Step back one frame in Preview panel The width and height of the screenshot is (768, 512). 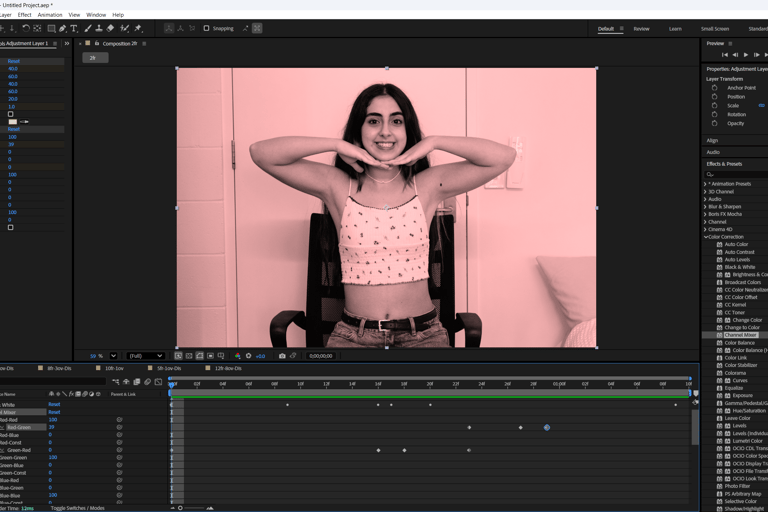(x=735, y=55)
